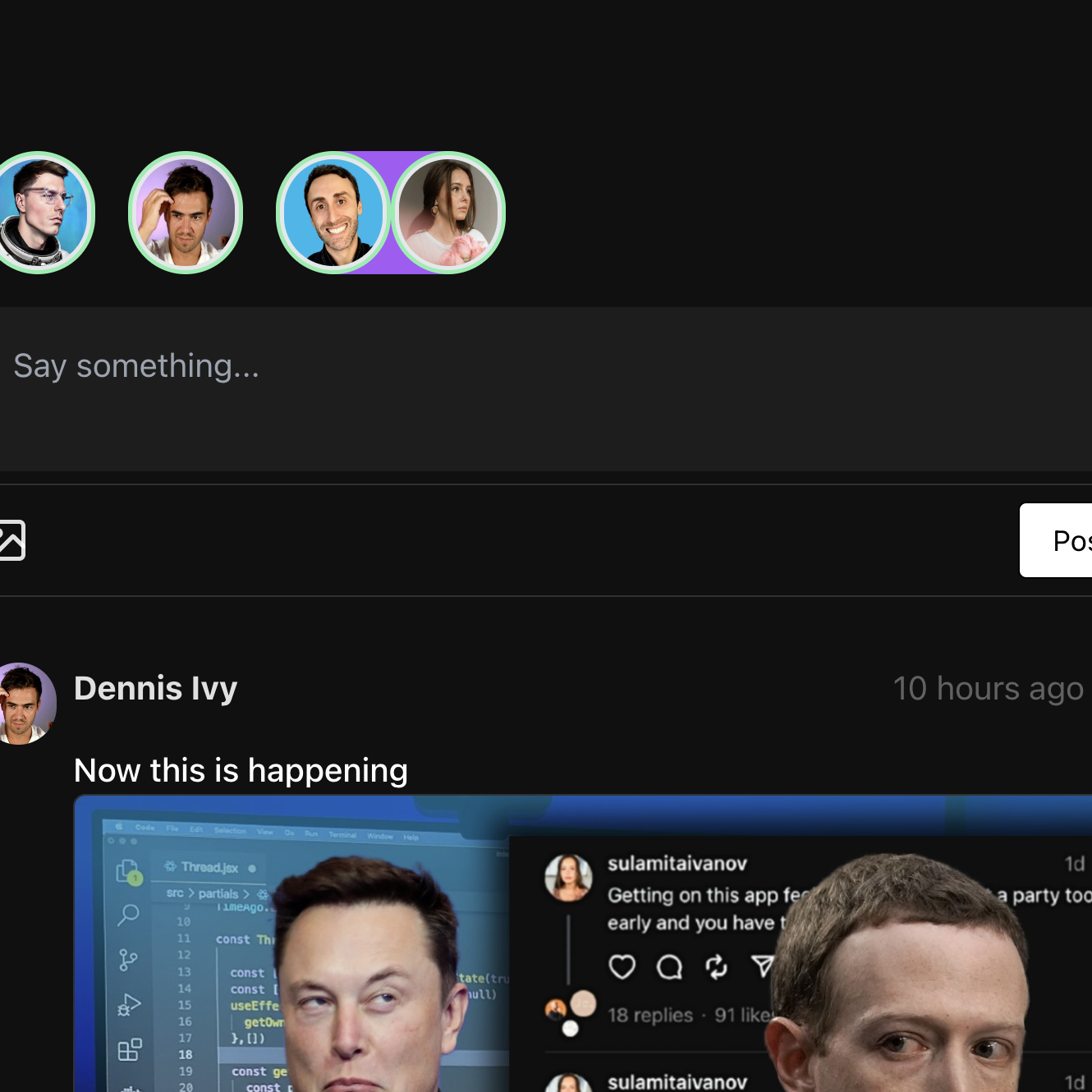Screen dimensions: 1092x1092
Task: Click the 'Now this is happening' post text
Action: (241, 770)
